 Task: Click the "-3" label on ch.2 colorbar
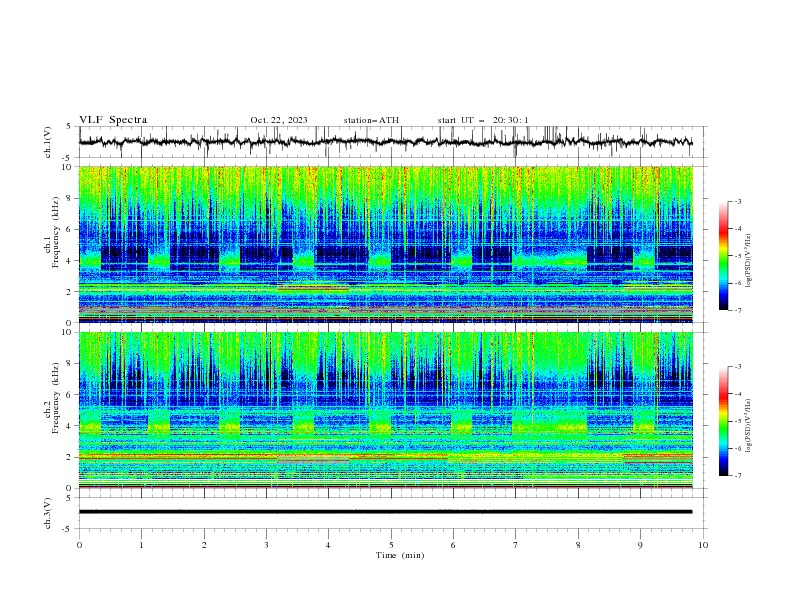tap(738, 367)
